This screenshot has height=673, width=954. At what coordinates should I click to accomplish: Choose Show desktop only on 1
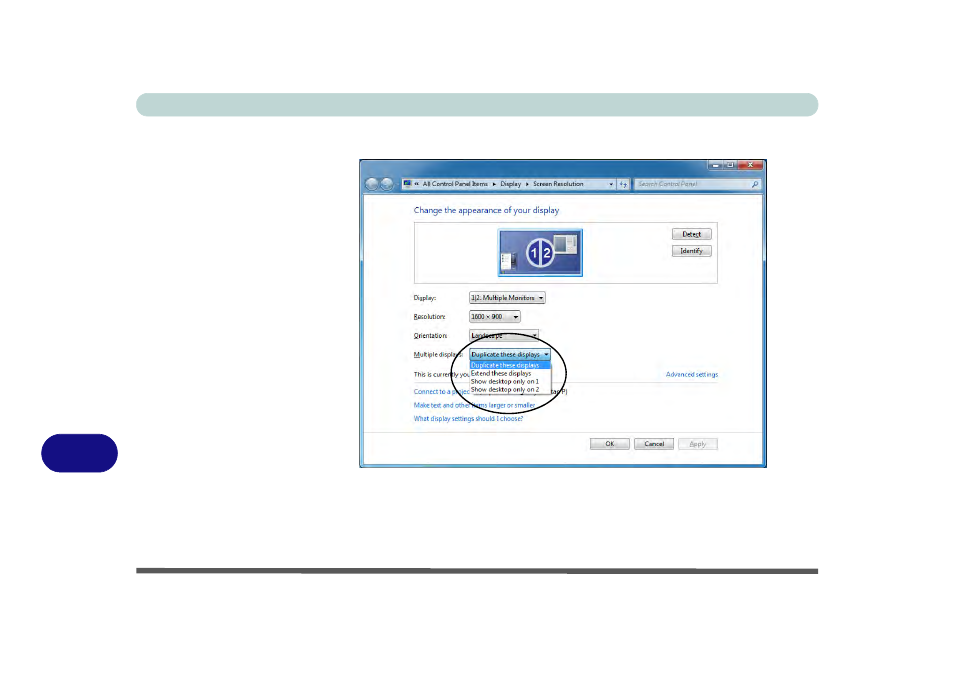pyautogui.click(x=510, y=382)
